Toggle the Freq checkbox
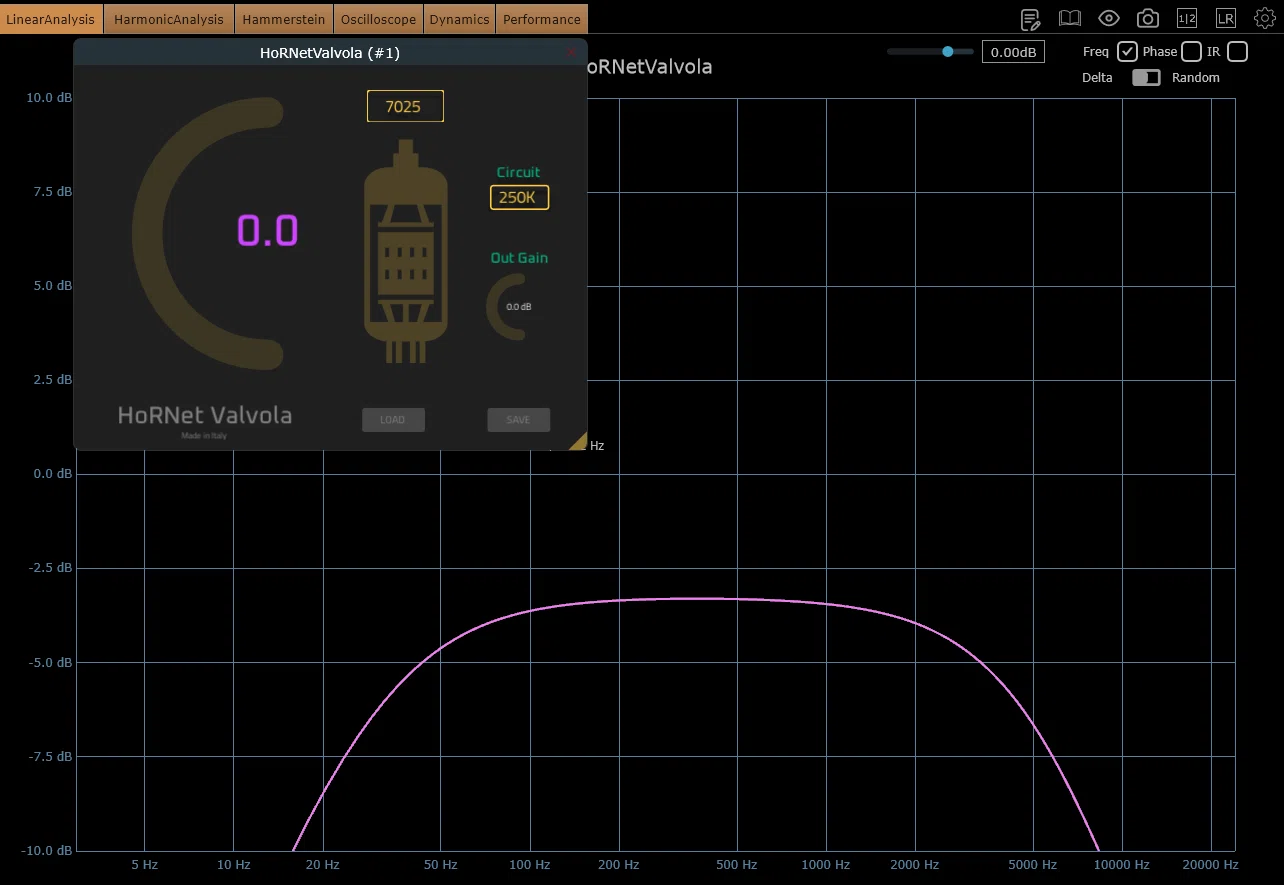Screen dimensions: 1284x885 pyautogui.click(x=1127, y=52)
